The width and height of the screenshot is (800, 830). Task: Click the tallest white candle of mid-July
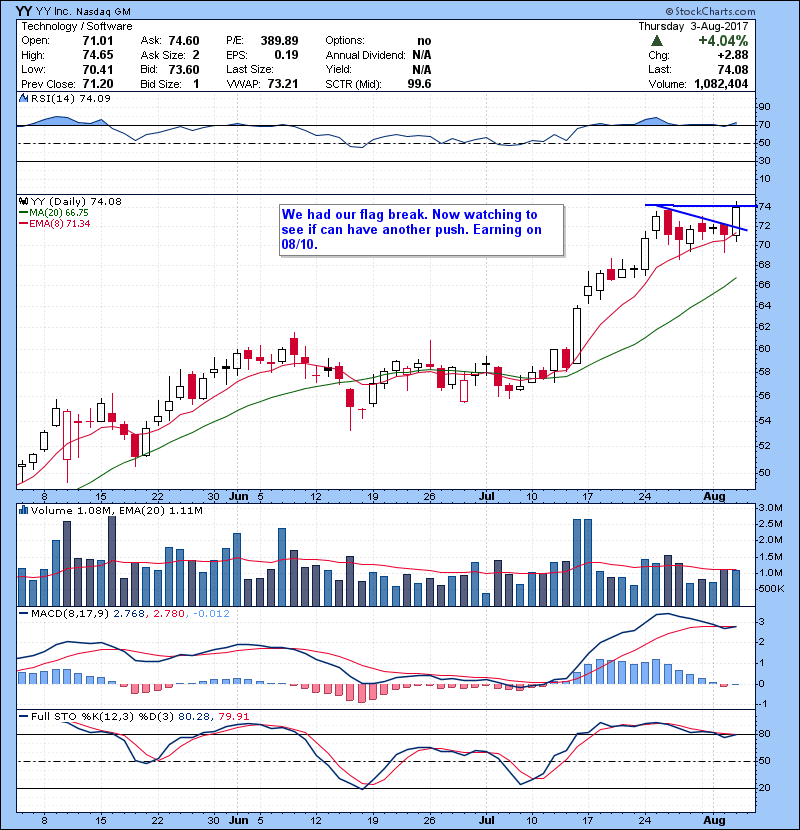point(577,336)
